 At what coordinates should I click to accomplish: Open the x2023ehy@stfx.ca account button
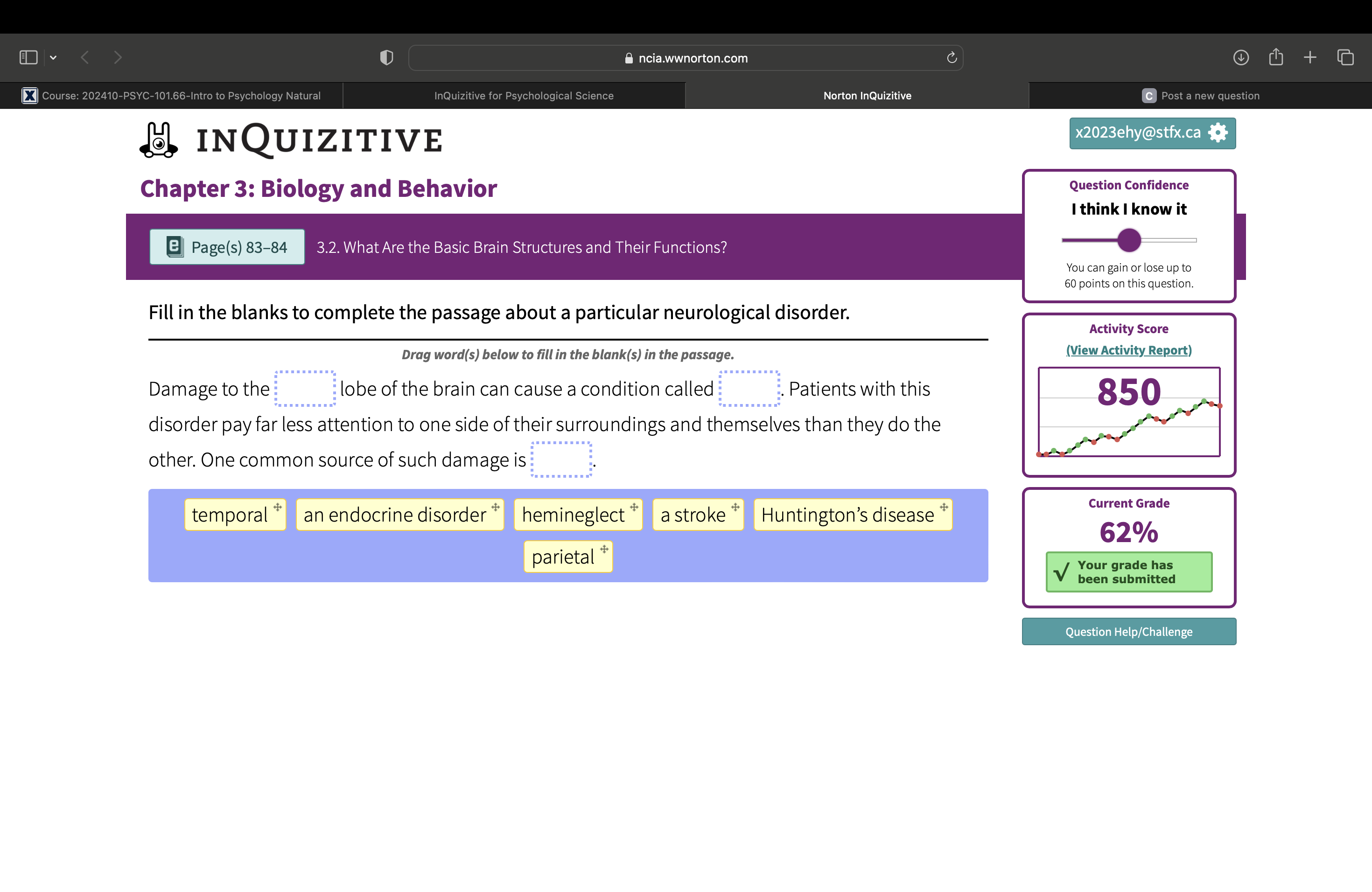[x=1152, y=133]
